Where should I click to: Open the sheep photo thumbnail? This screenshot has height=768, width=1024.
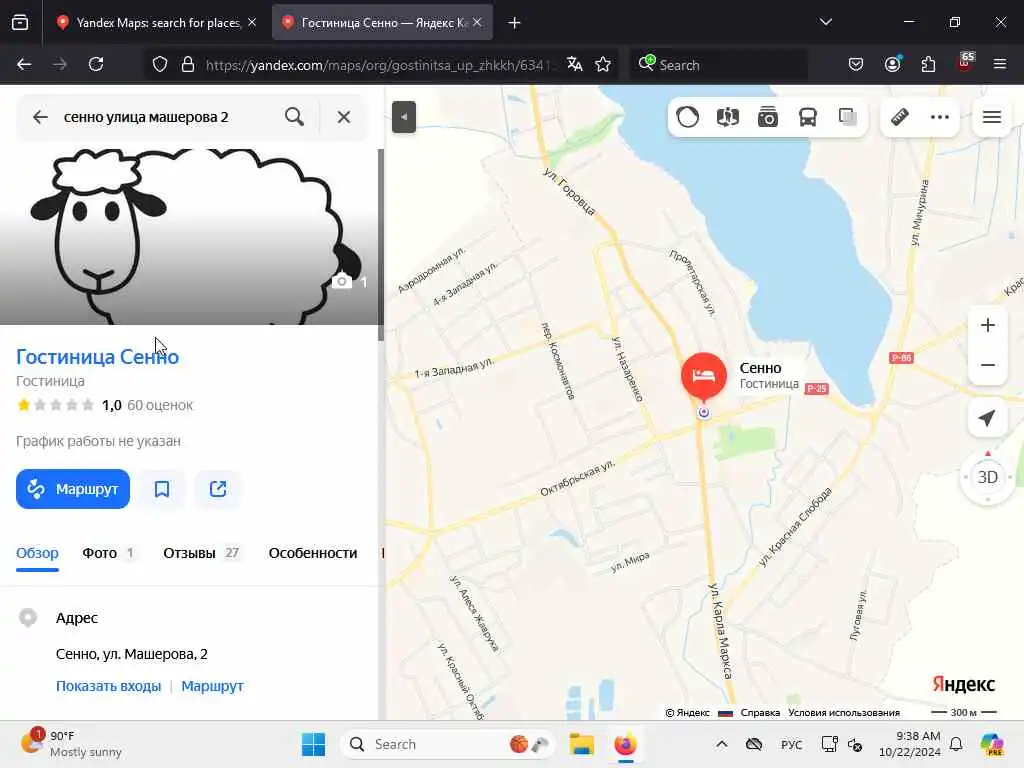pyautogui.click(x=189, y=236)
